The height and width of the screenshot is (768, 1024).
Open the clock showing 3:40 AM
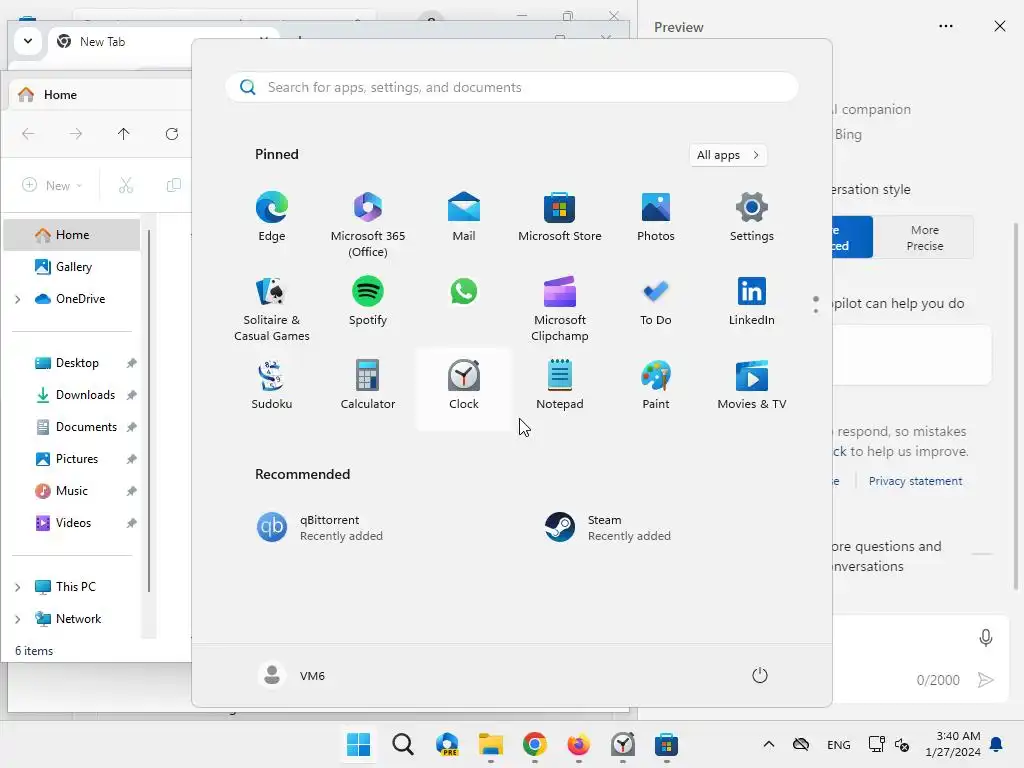point(953,744)
